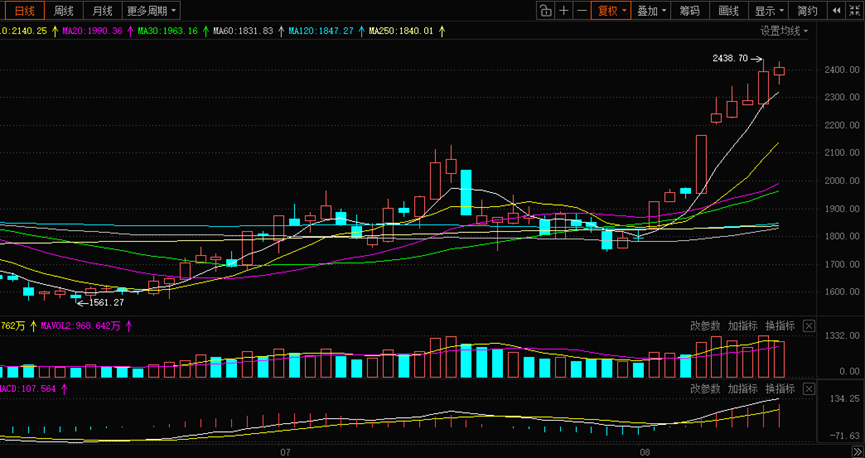
Task: Open the 叠加 overlay dropdown
Action: click(651, 10)
